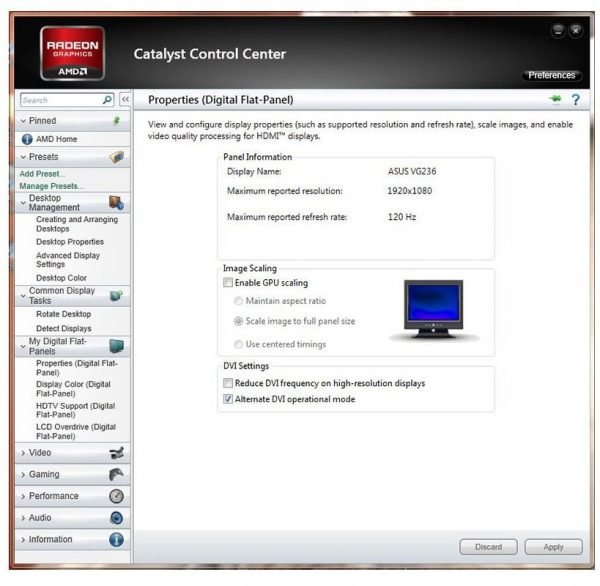Pin this page using green pin icon
Screen dimensions: 600x586
[x=555, y=99]
